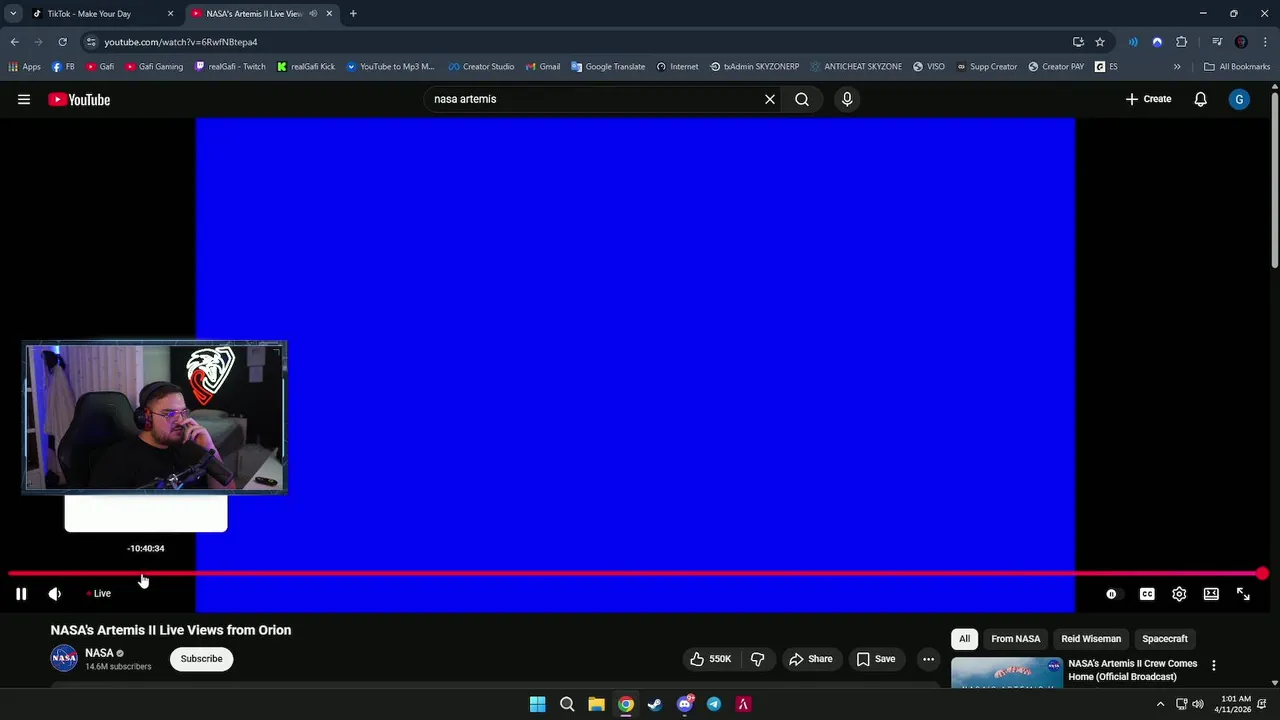Open File Explorer from taskbar
This screenshot has width=1280, height=720.
coord(596,704)
